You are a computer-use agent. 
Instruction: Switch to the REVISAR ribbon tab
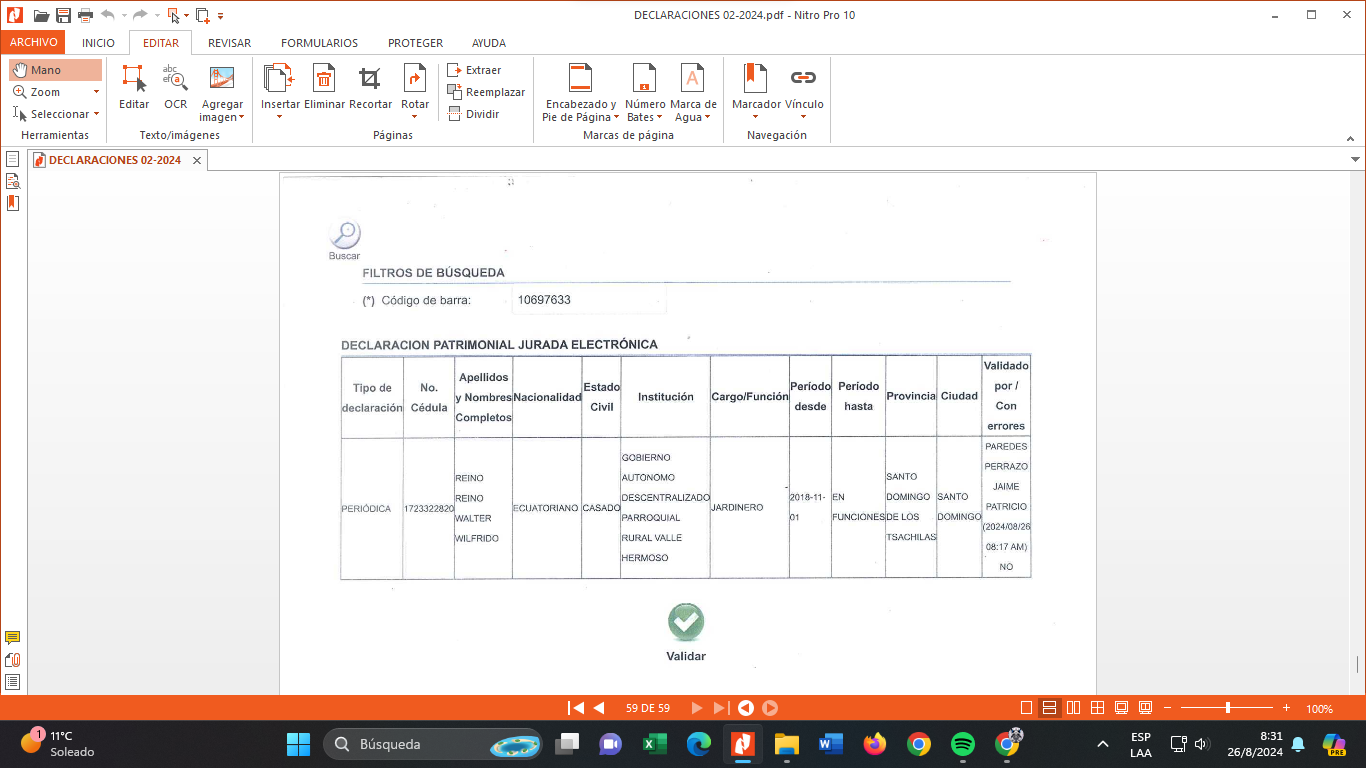(x=229, y=43)
